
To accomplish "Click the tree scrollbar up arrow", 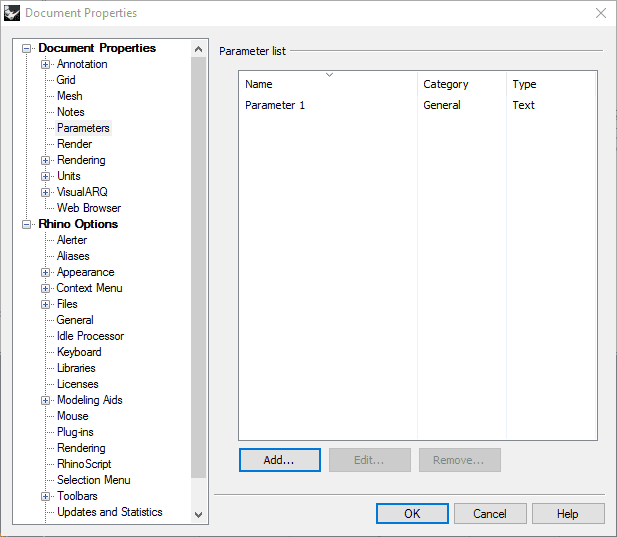I will pyautogui.click(x=198, y=49).
